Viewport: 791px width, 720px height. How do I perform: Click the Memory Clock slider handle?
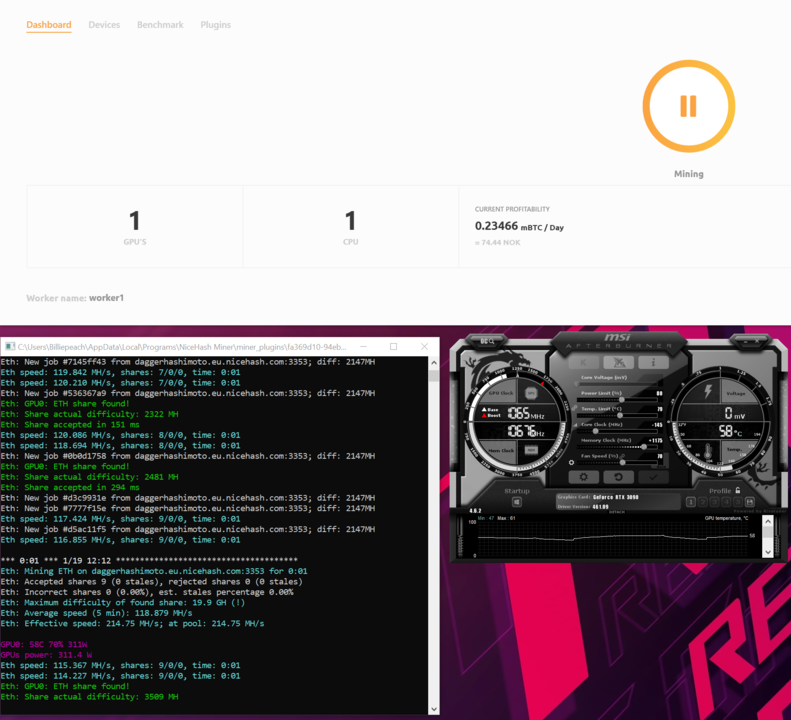pyautogui.click(x=642, y=446)
